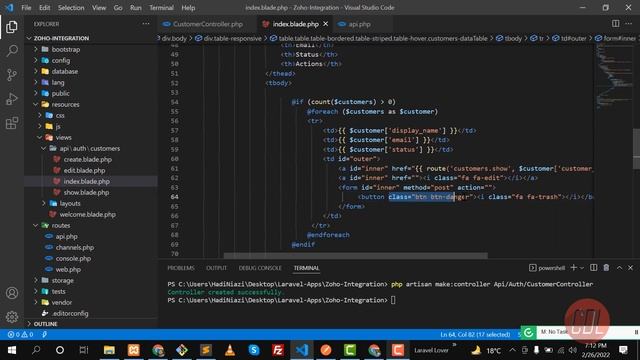Open the Selection menu
The width and height of the screenshot is (640, 360).
coord(71,8)
